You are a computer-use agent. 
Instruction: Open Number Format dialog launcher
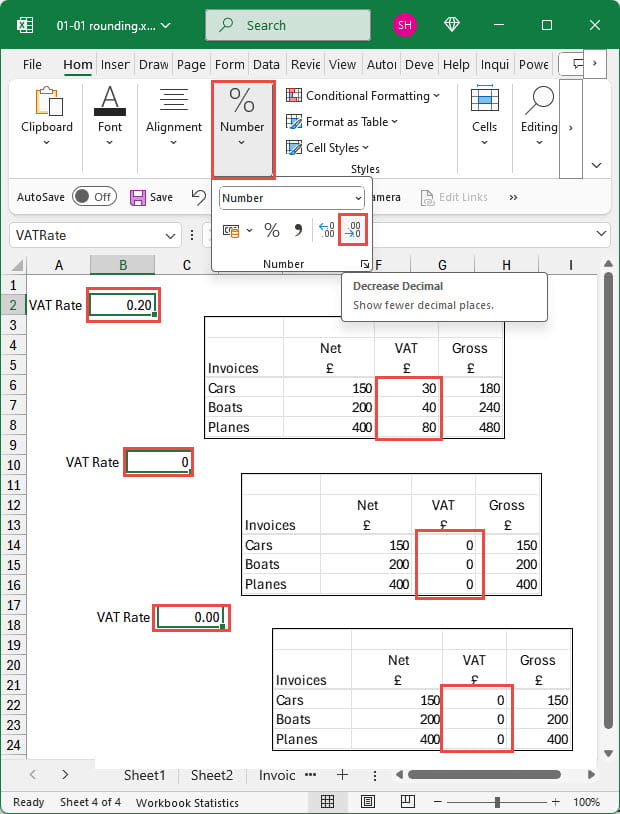click(x=365, y=264)
